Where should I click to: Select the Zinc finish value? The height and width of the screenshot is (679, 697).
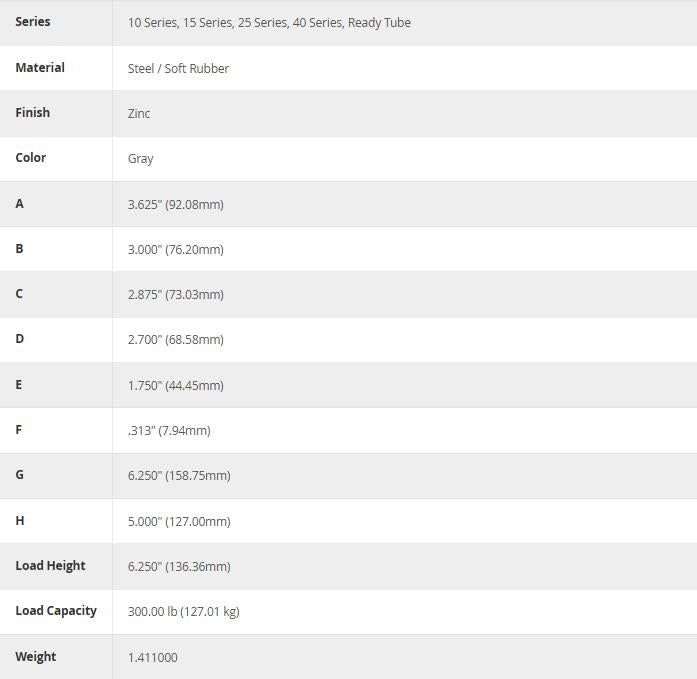pos(139,114)
